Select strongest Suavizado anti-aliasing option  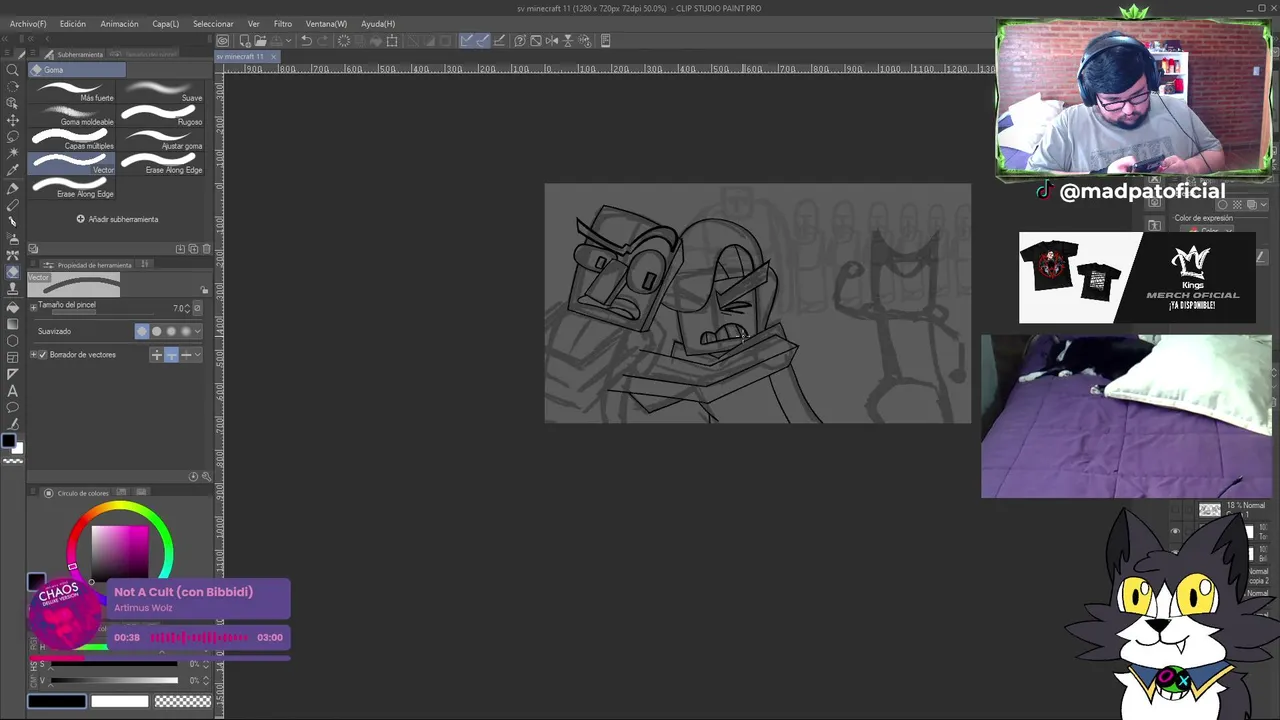[184, 331]
